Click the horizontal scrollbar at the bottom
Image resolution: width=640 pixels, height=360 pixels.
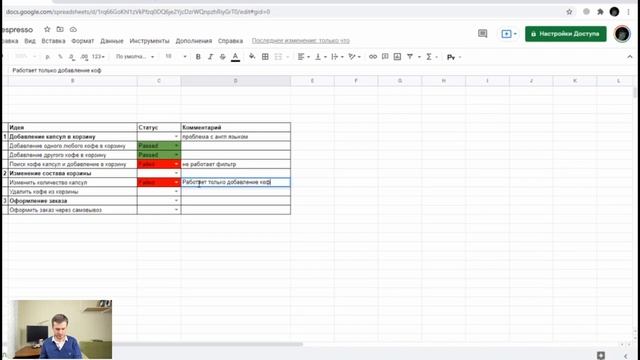207,344
